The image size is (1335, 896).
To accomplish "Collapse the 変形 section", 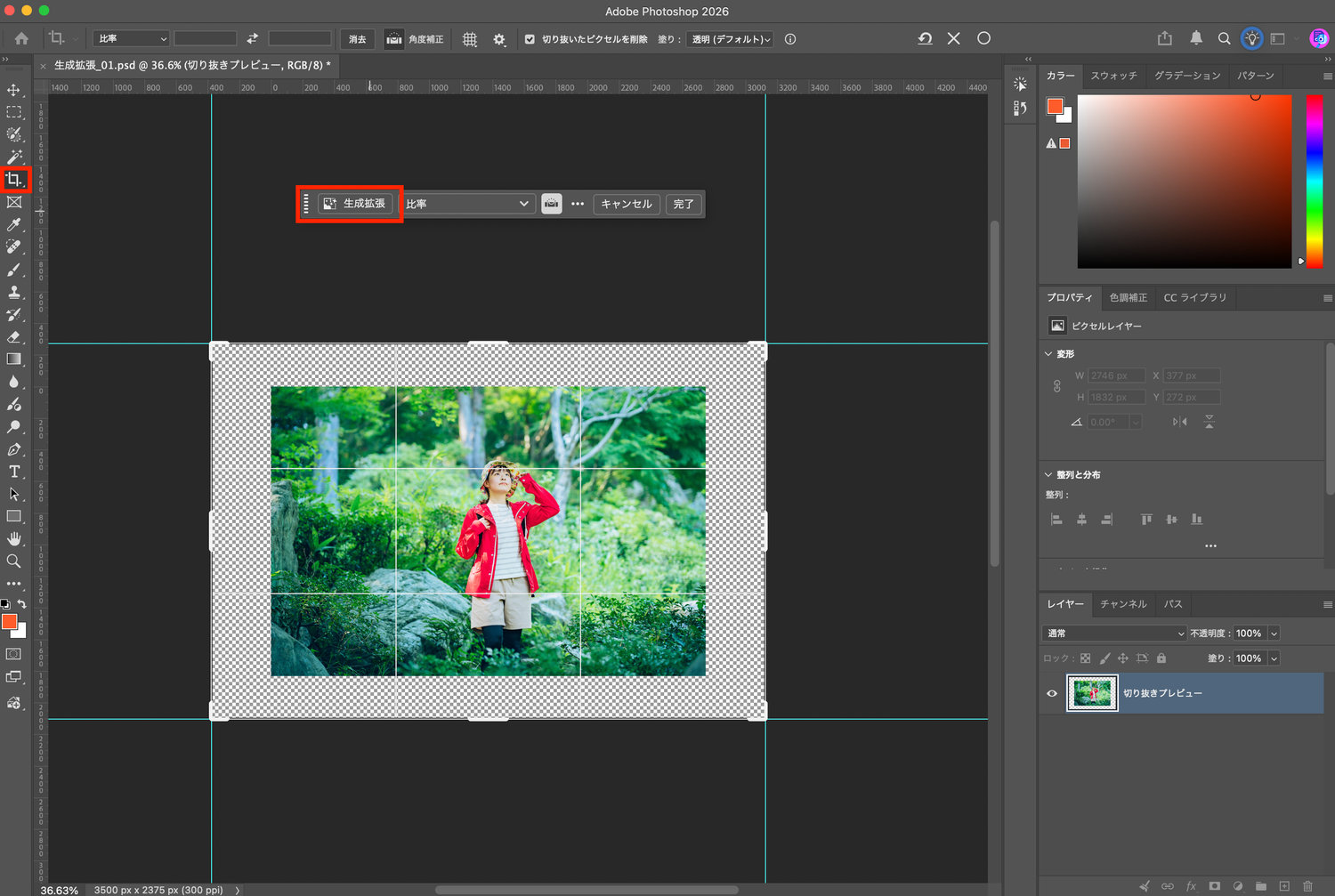I will pos(1048,353).
